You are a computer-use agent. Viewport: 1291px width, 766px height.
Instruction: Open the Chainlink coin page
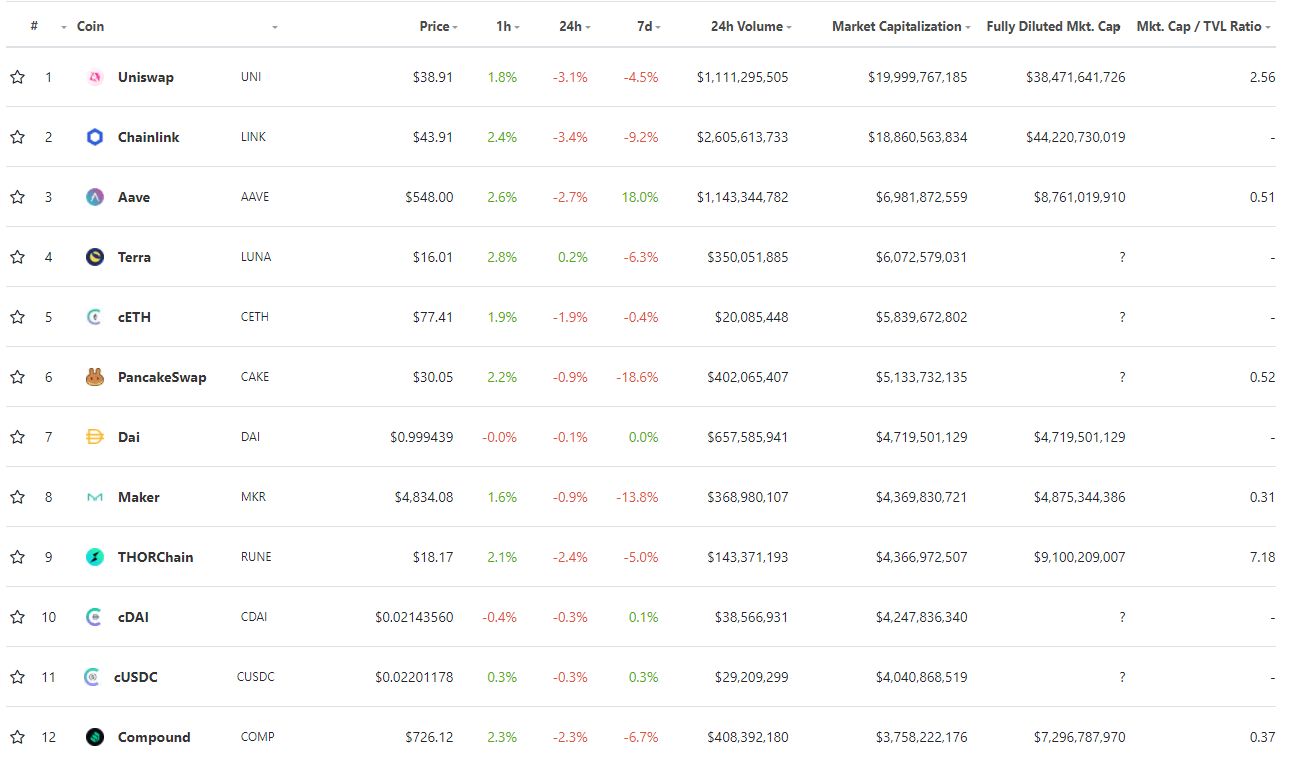[x=149, y=137]
